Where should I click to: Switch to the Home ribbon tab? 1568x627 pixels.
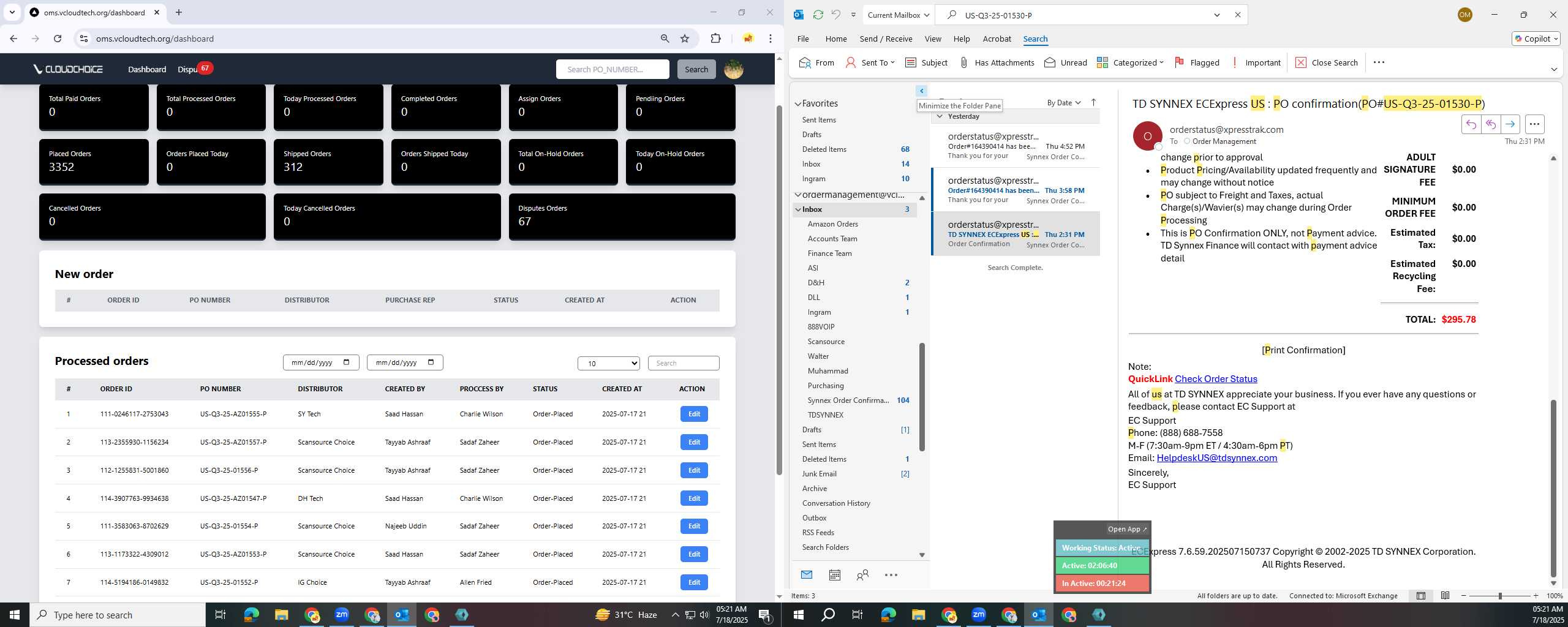point(835,39)
